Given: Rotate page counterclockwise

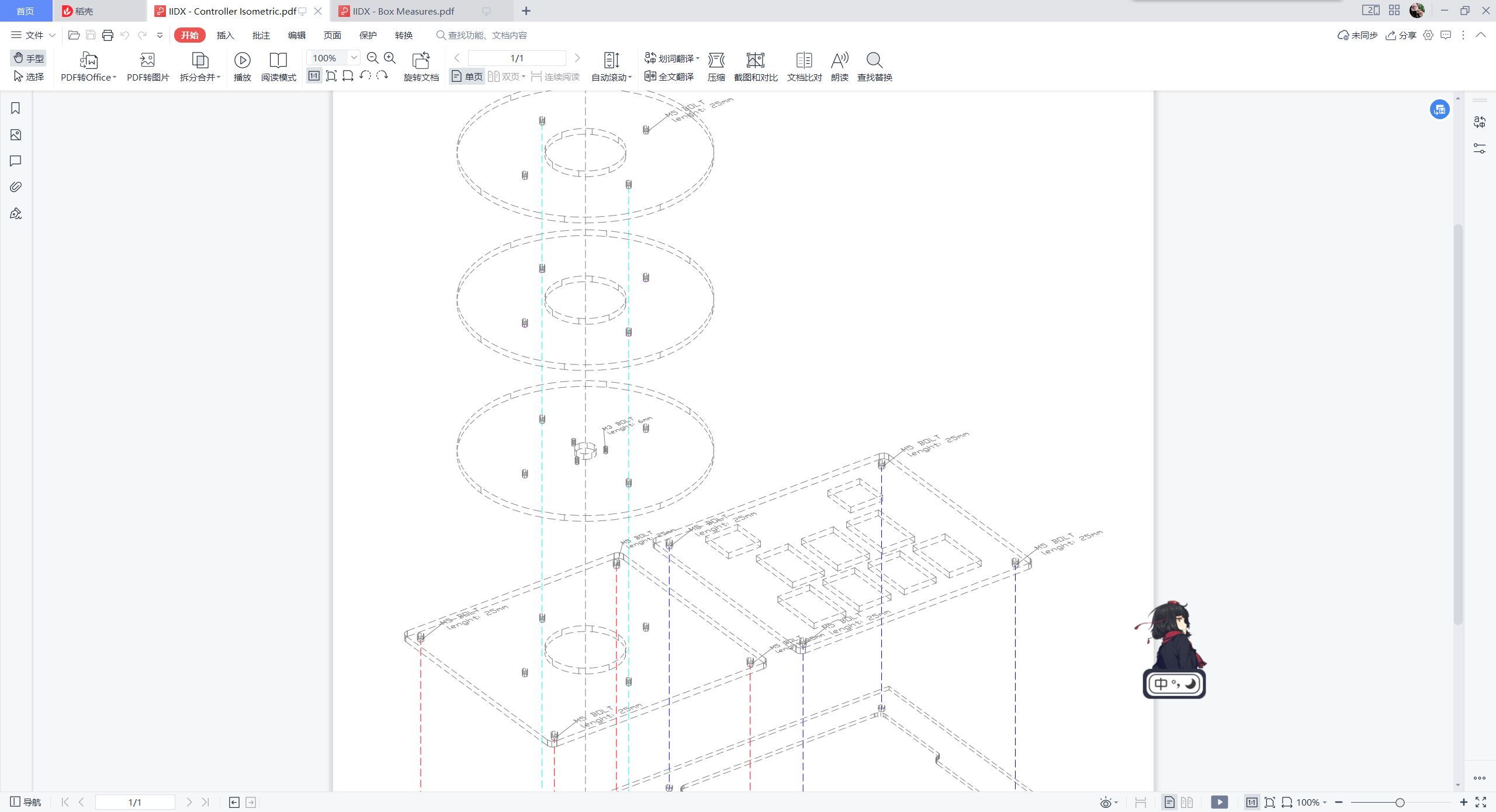Looking at the screenshot, I should click(365, 76).
